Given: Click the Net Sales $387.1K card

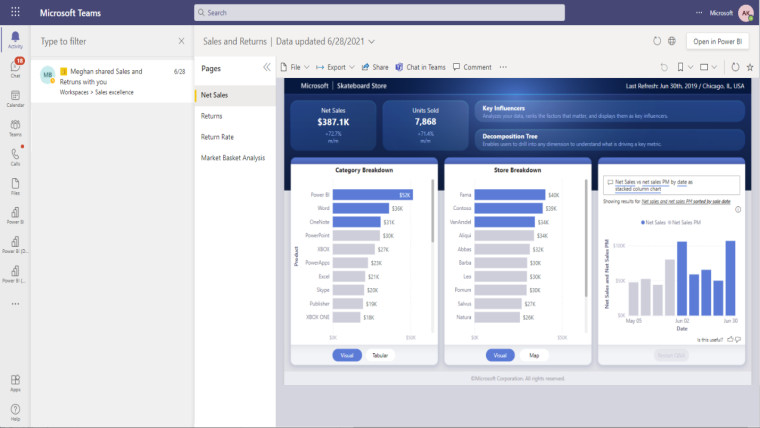Looking at the screenshot, I should [x=333, y=125].
